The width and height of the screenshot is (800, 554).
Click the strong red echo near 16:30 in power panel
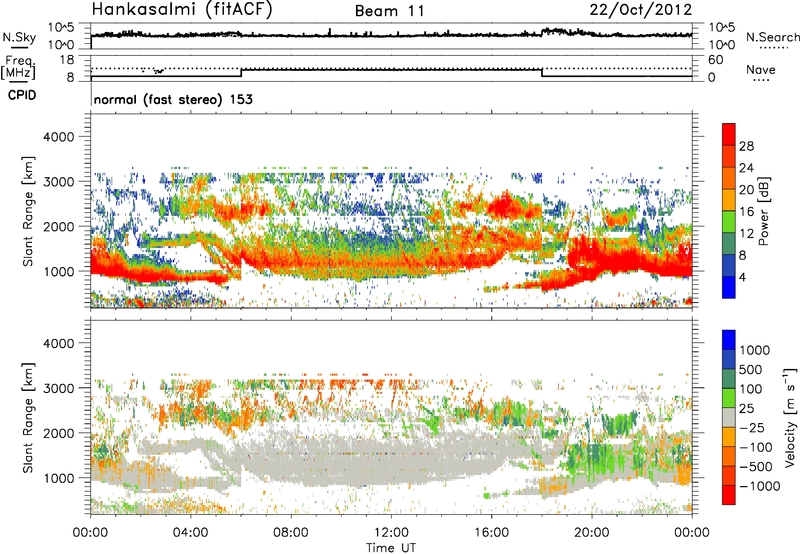[x=503, y=206]
